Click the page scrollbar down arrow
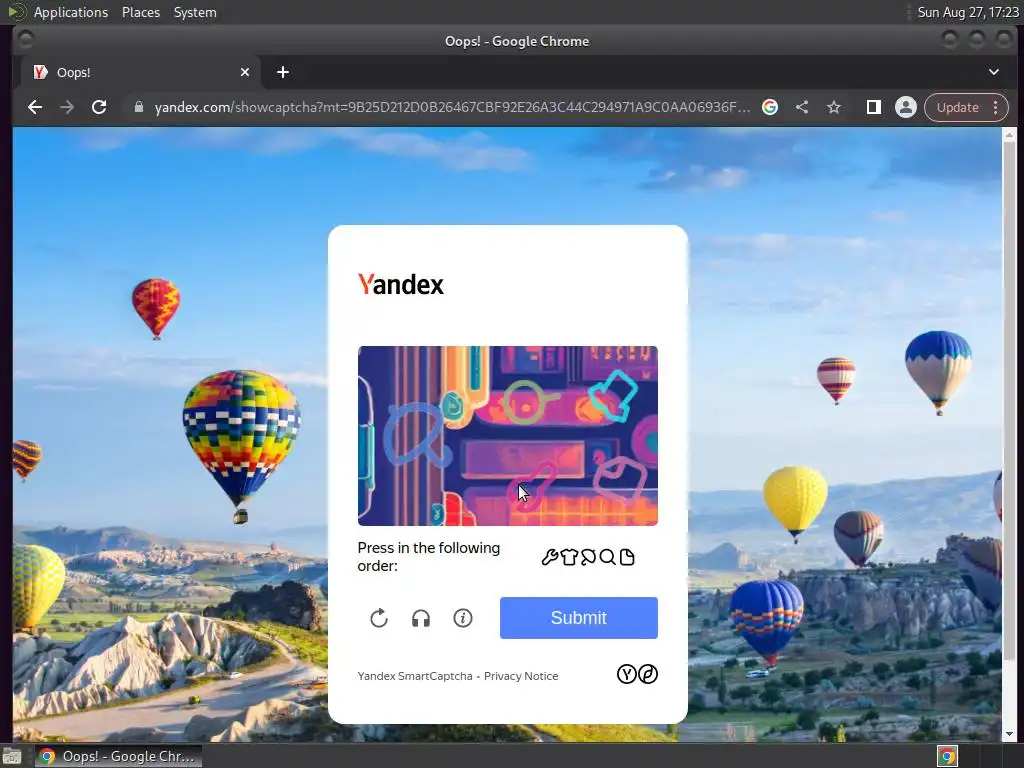 1009,734
